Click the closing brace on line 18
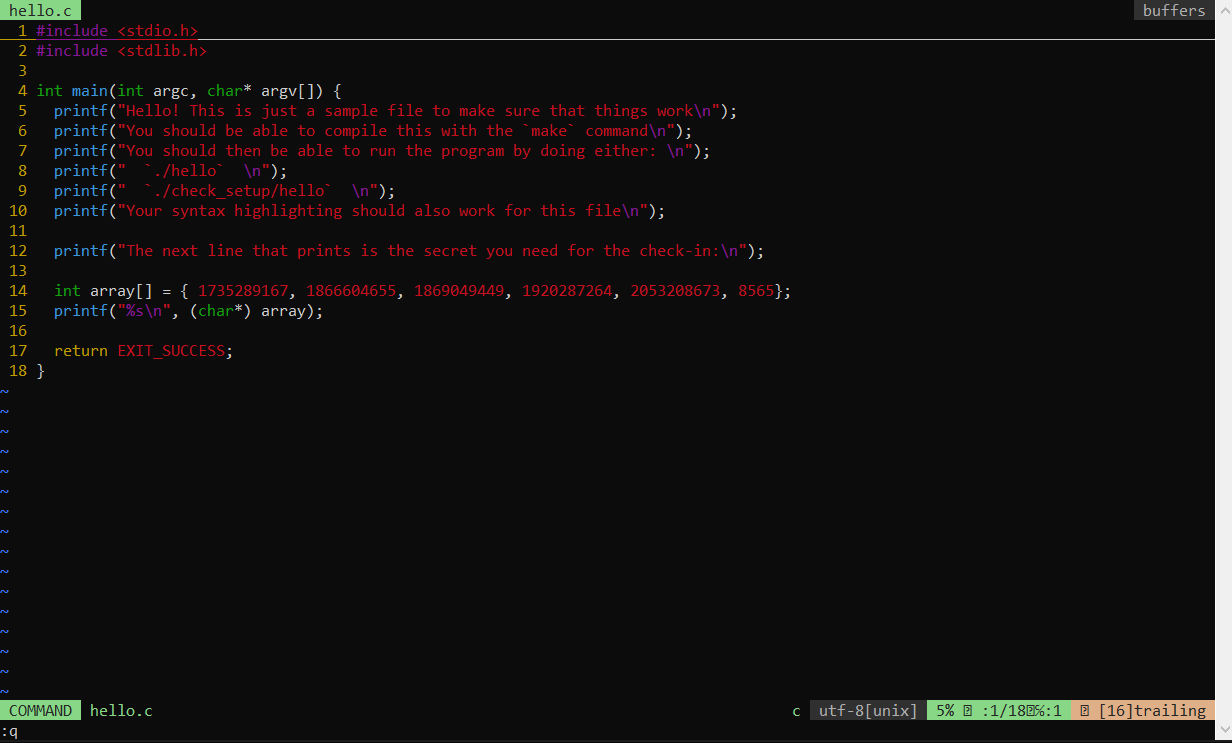Image resolution: width=1232 pixels, height=743 pixels. 40,371
